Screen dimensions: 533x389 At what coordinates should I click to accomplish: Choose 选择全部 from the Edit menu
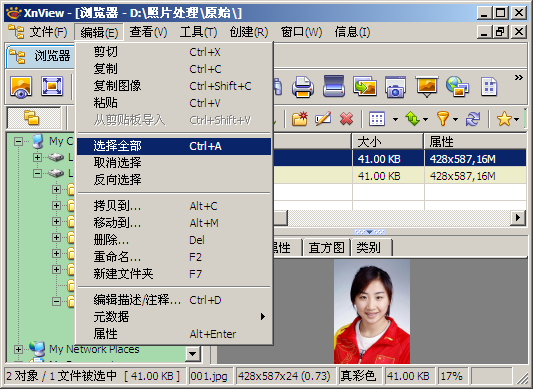tap(174, 146)
